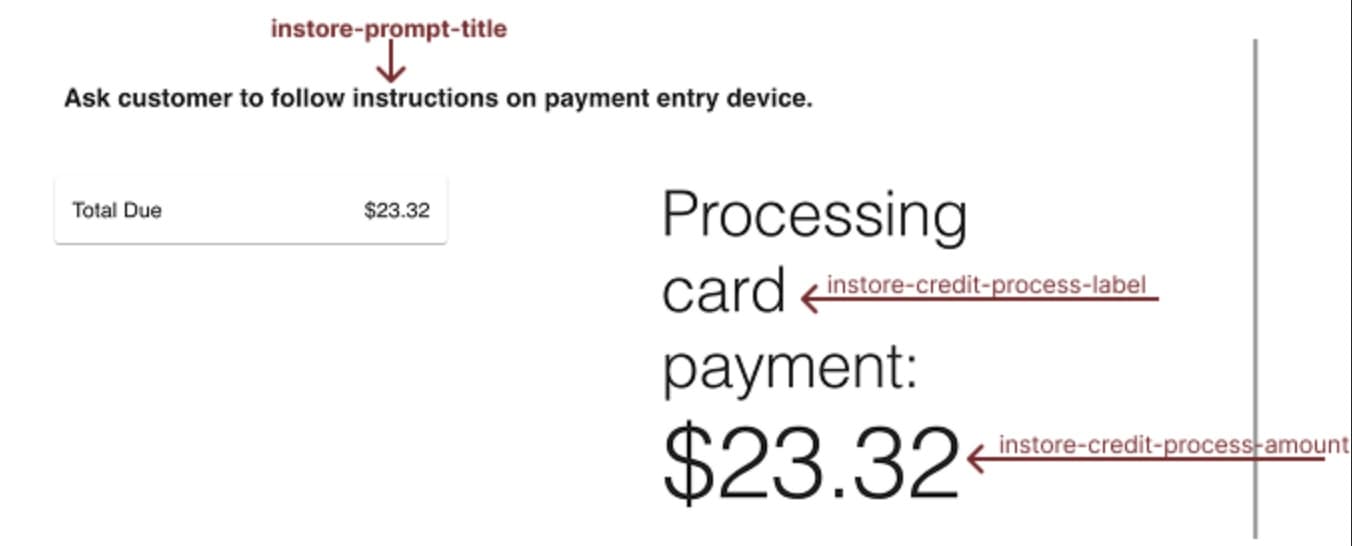
Task: Click the down arrow below instore-prompt-title
Action: (x=391, y=66)
